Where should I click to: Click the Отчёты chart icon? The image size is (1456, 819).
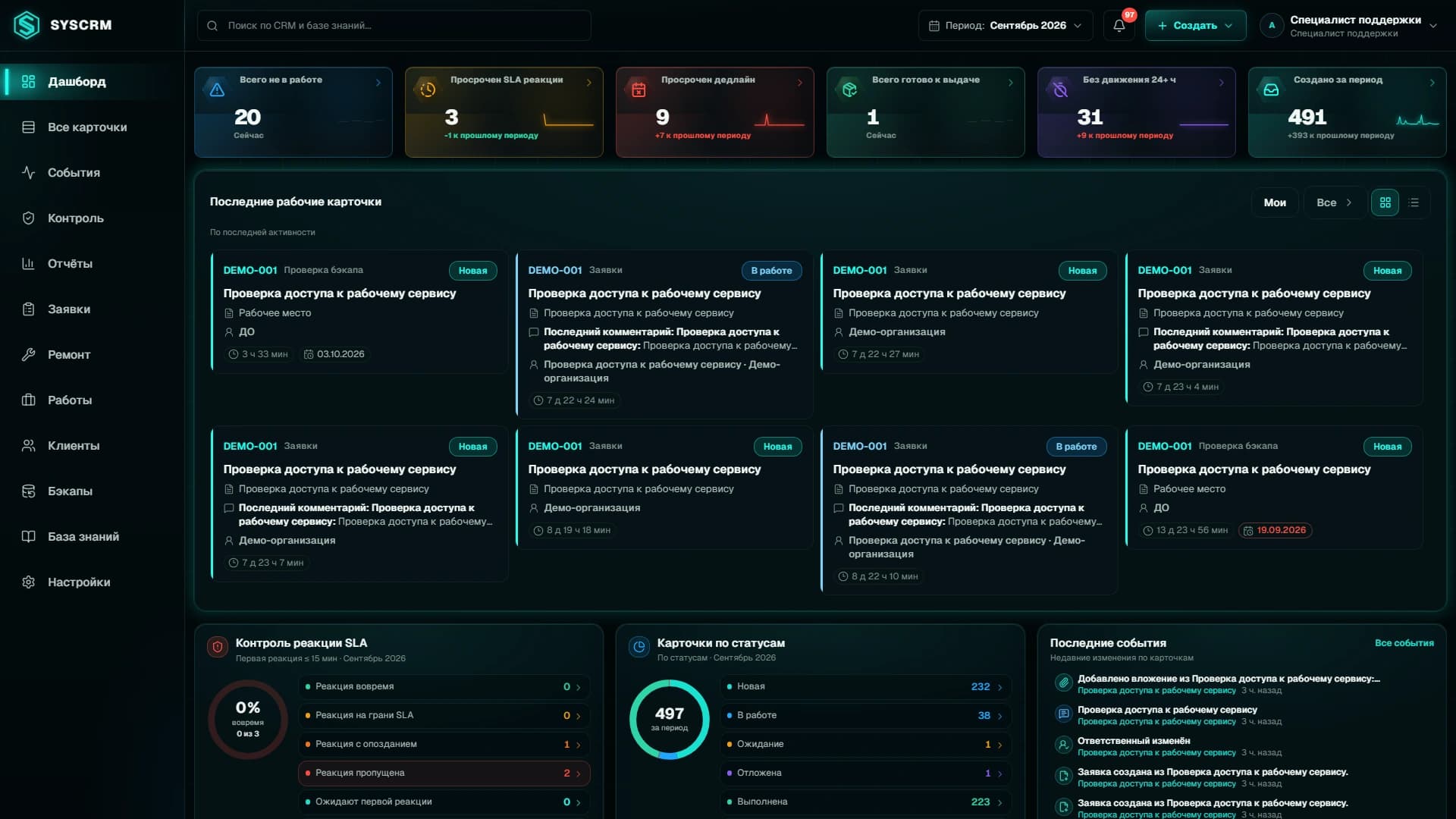click(28, 264)
